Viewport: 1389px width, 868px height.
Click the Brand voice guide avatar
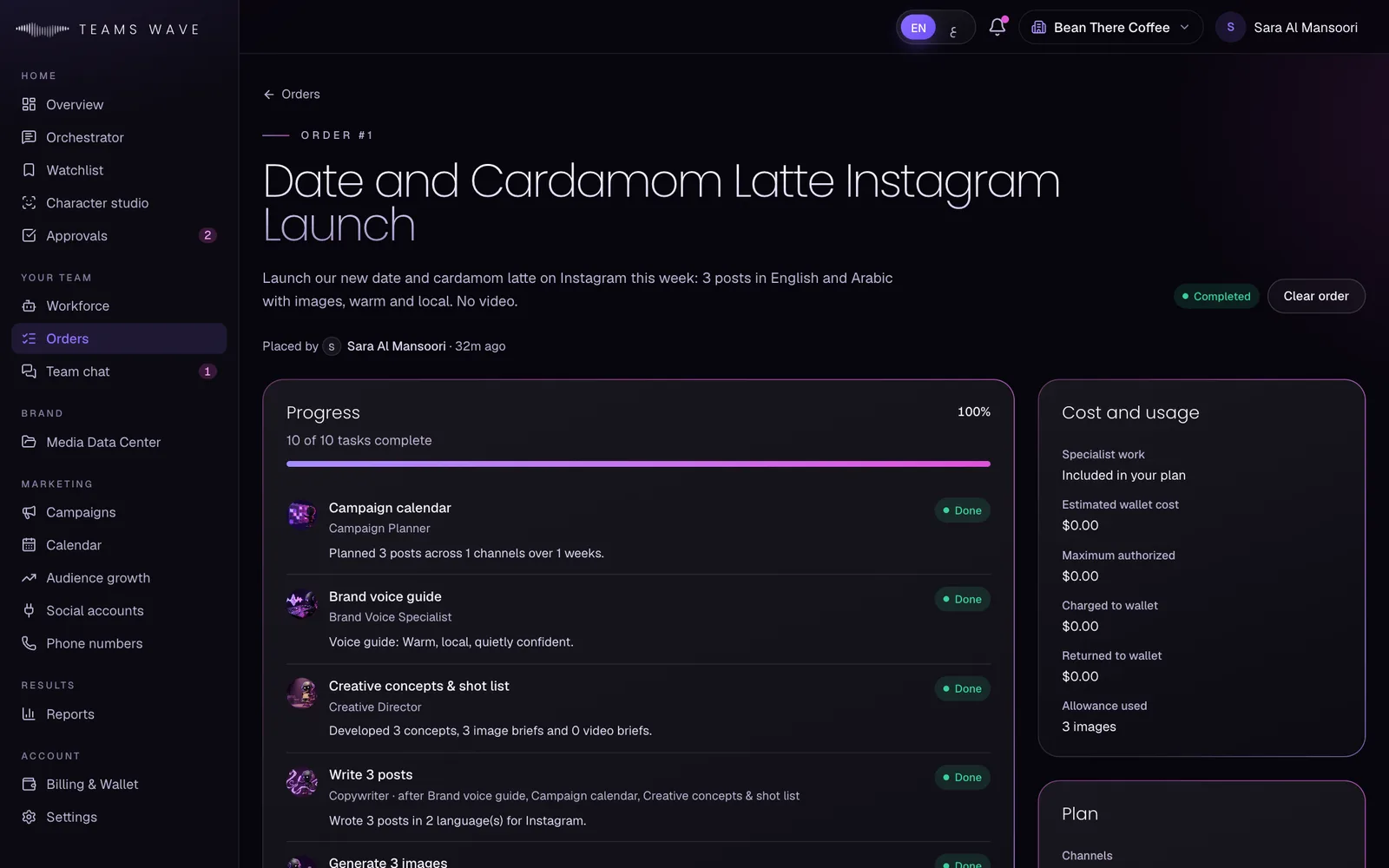pyautogui.click(x=302, y=603)
